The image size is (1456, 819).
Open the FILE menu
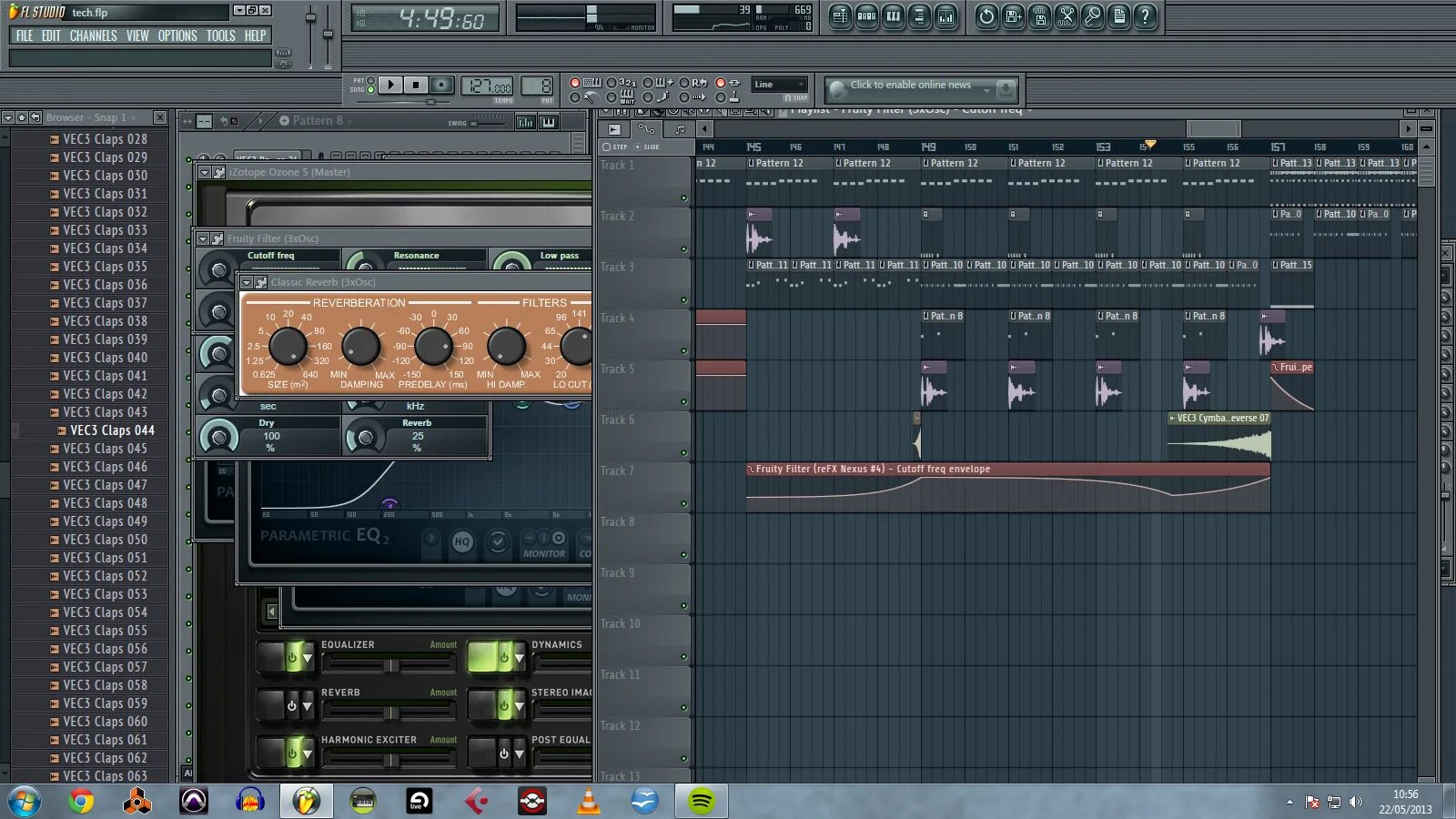click(x=25, y=35)
